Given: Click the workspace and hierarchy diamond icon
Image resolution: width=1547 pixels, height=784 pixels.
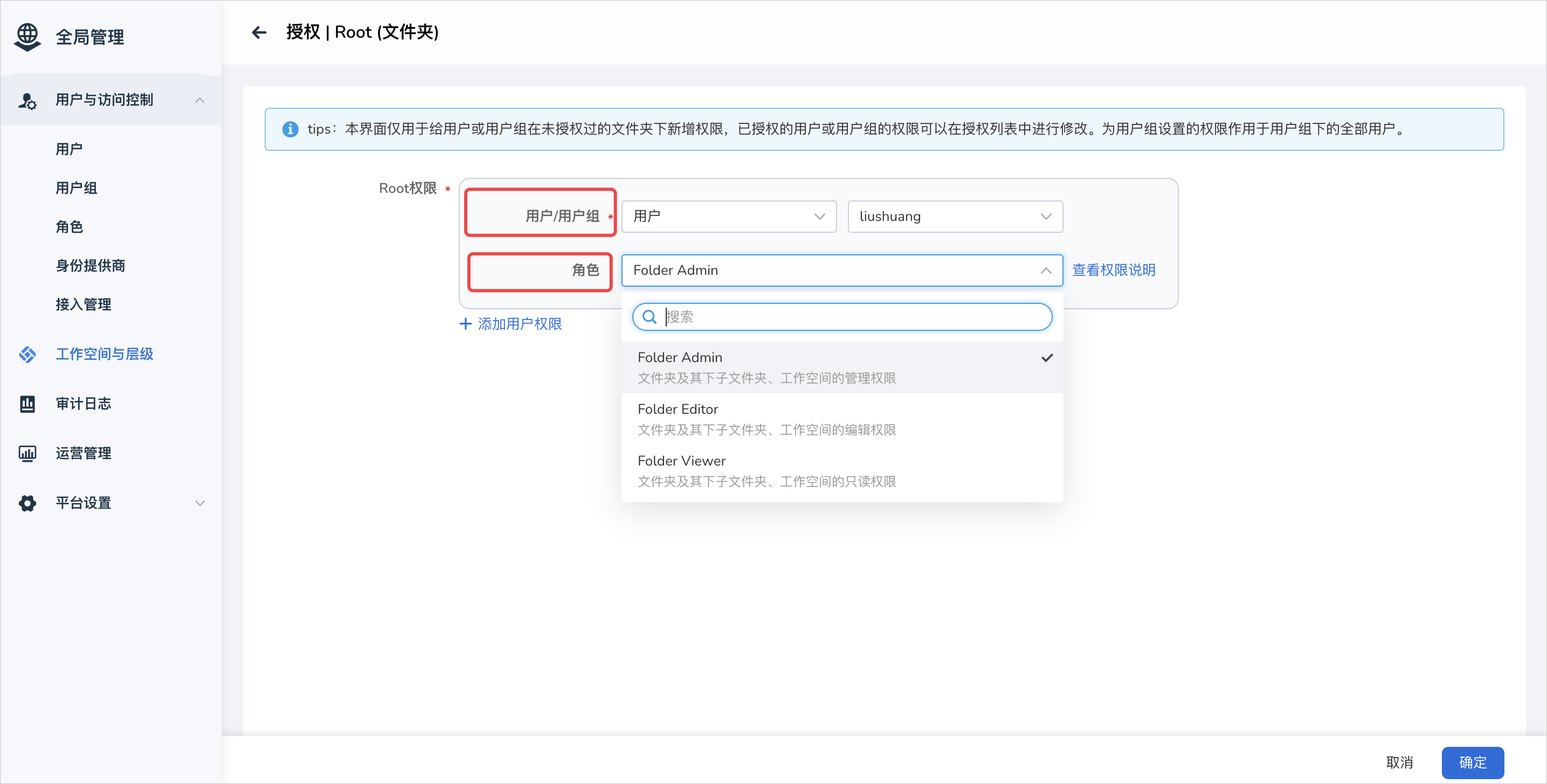Looking at the screenshot, I should point(27,354).
